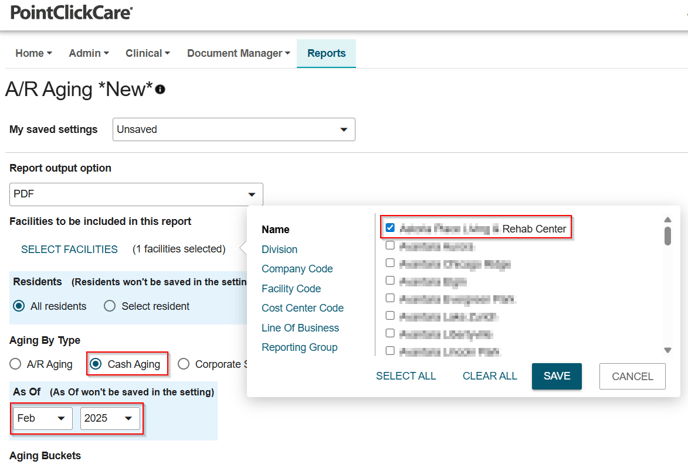
Task: Choose the A/R Aging radio option
Action: pyautogui.click(x=16, y=364)
